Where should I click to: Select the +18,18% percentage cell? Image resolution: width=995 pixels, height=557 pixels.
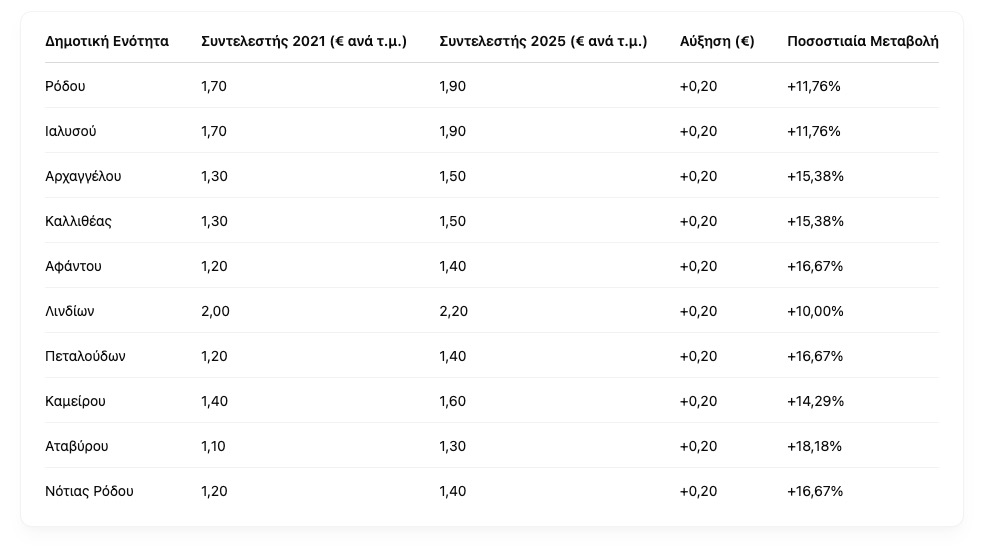(814, 447)
